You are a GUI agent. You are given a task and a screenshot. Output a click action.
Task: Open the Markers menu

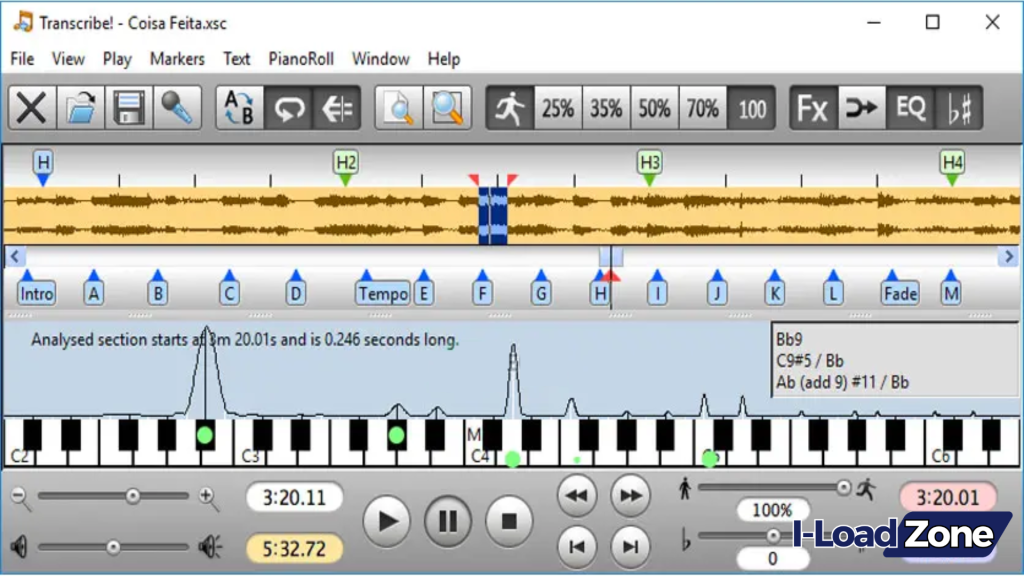(177, 59)
